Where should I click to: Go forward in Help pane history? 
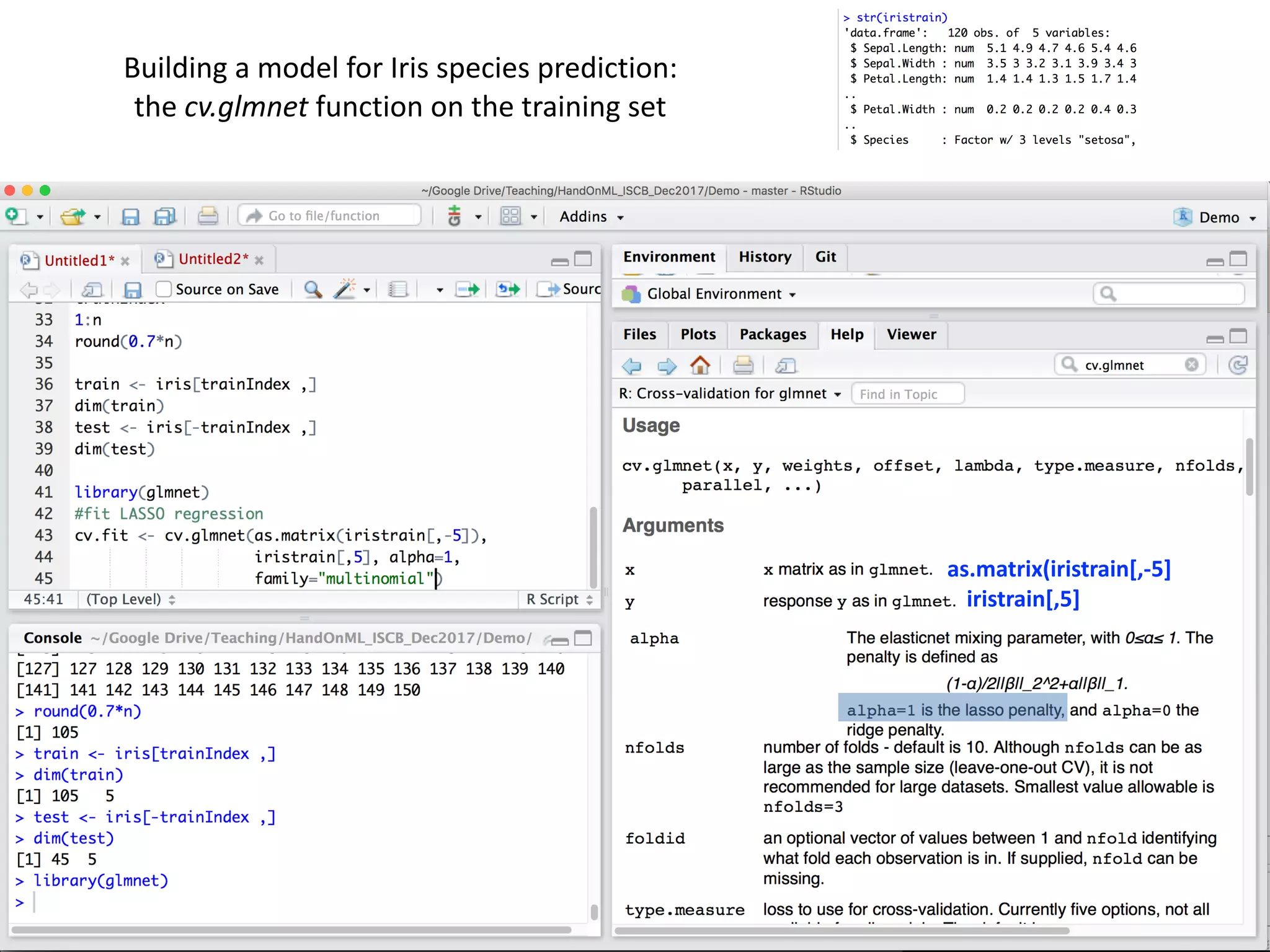tap(667, 366)
